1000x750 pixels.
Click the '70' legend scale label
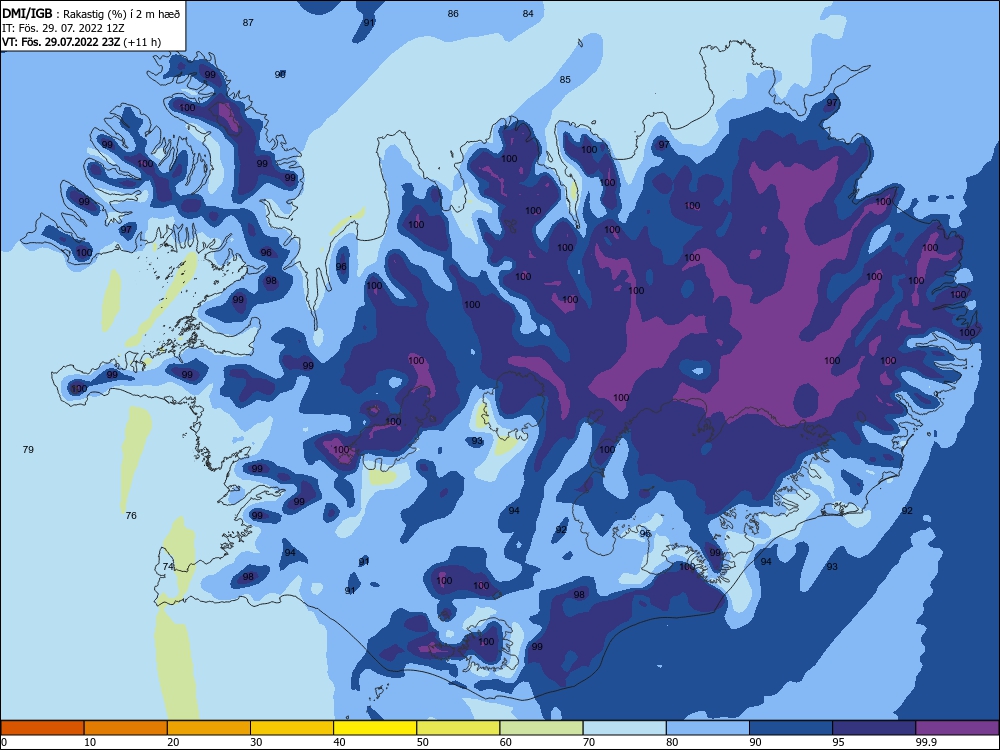pyautogui.click(x=589, y=742)
